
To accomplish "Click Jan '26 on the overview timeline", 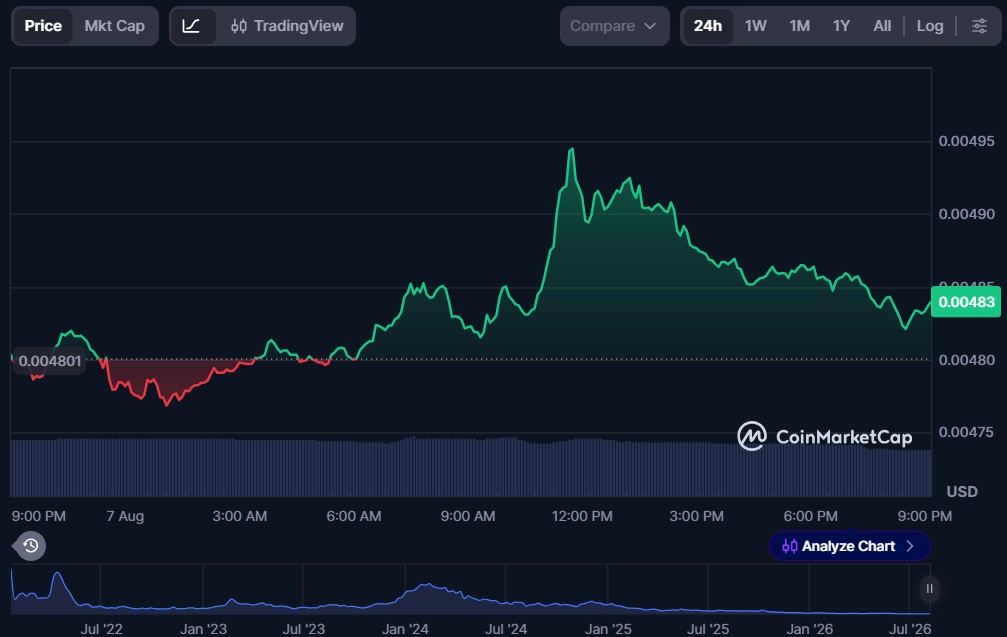I will 810,629.
